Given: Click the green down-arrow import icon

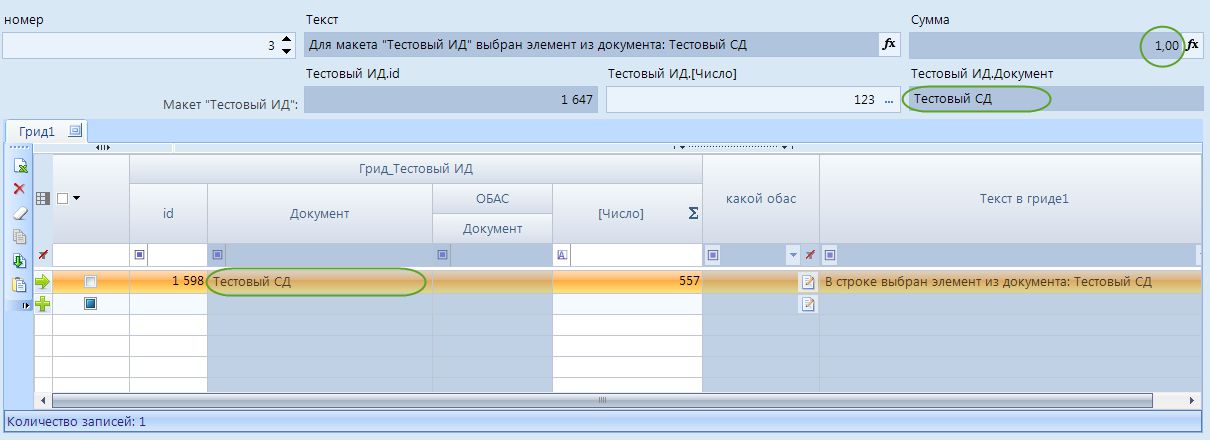Looking at the screenshot, I should tap(19, 261).
